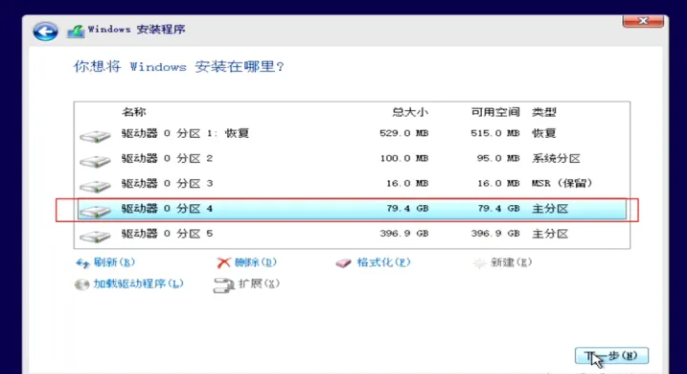Click the drive icon for partition 1 恢复
The width and height of the screenshot is (687, 374).
point(95,136)
